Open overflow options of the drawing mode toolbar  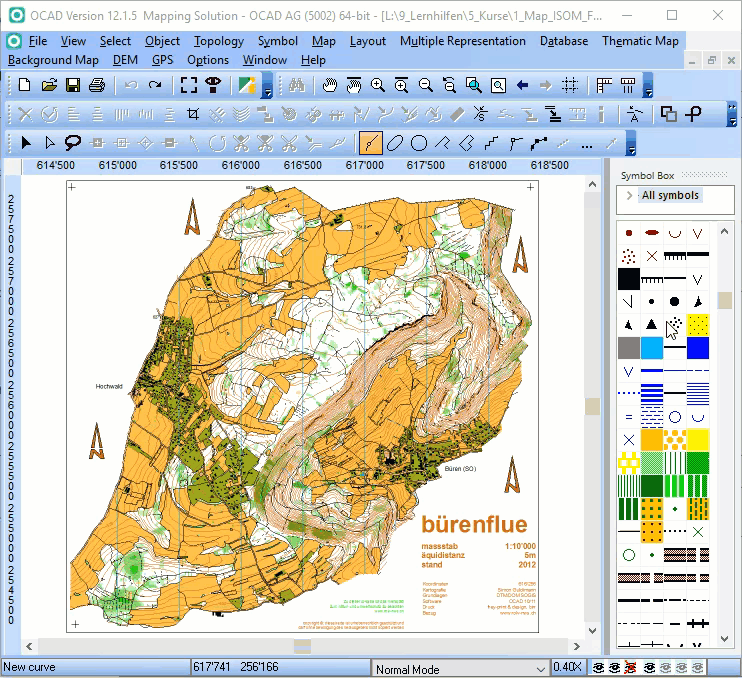point(630,143)
